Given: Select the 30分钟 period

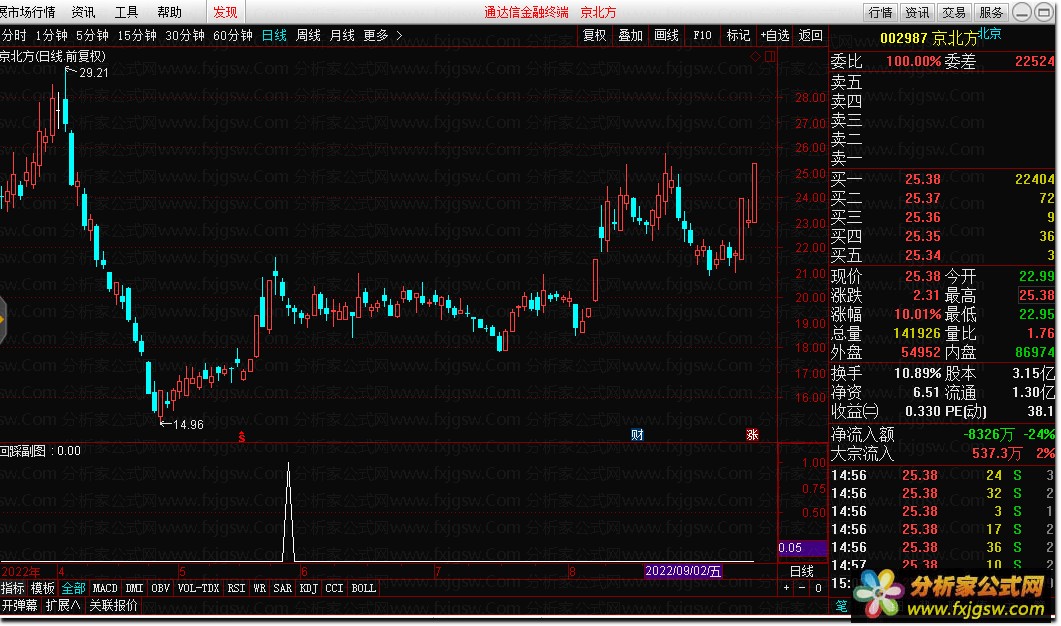Looking at the screenshot, I should coord(185,35).
